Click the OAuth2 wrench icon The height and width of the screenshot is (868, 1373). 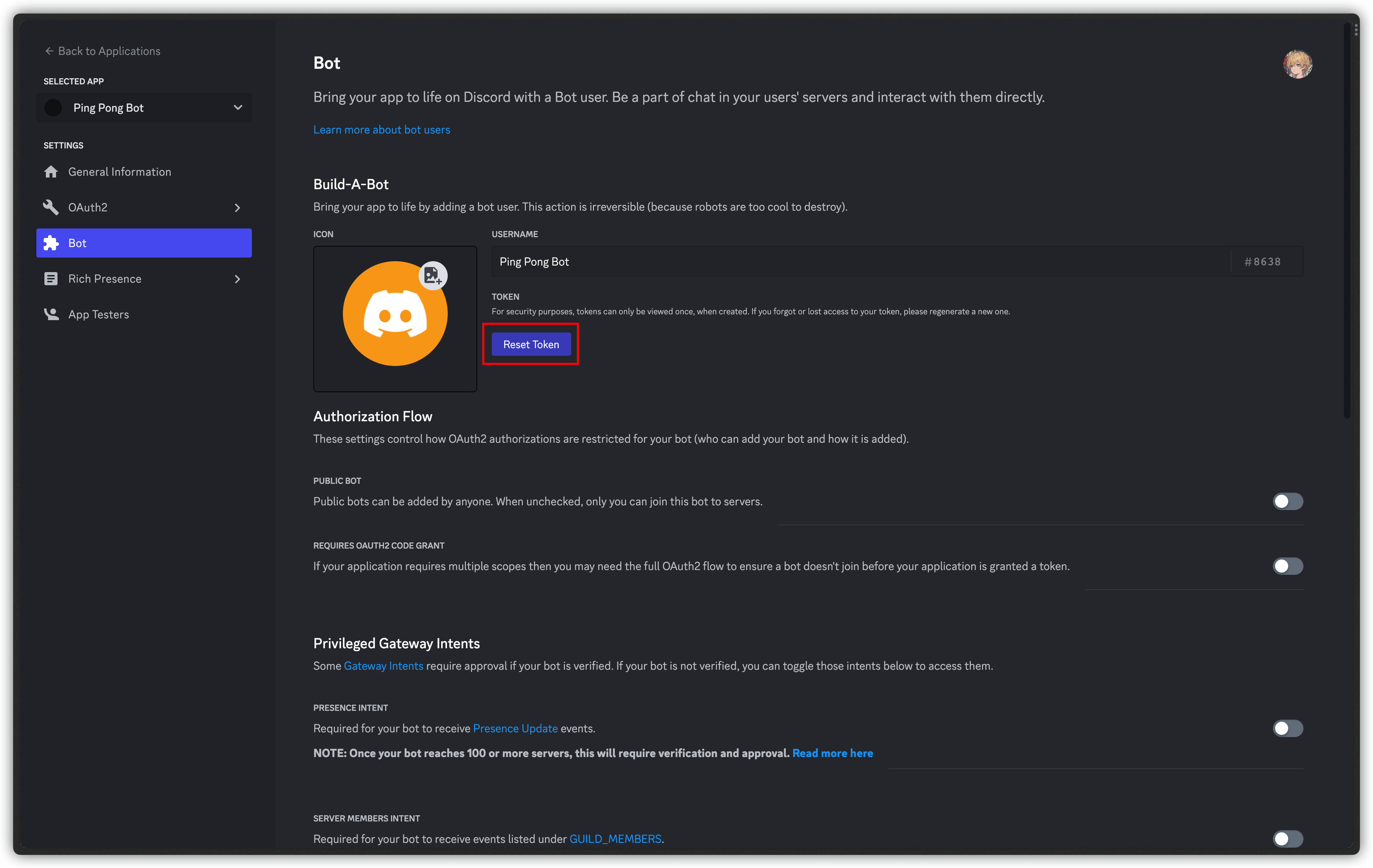(51, 207)
